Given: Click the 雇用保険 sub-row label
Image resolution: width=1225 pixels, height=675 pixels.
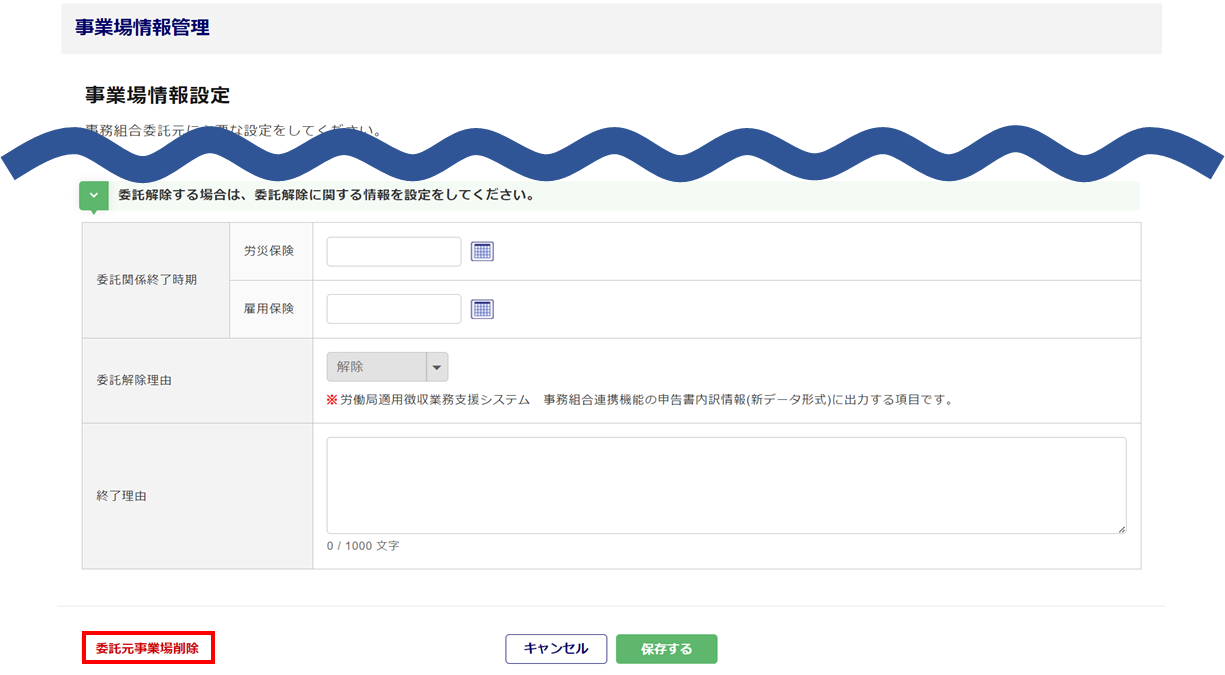Looking at the screenshot, I should (269, 309).
